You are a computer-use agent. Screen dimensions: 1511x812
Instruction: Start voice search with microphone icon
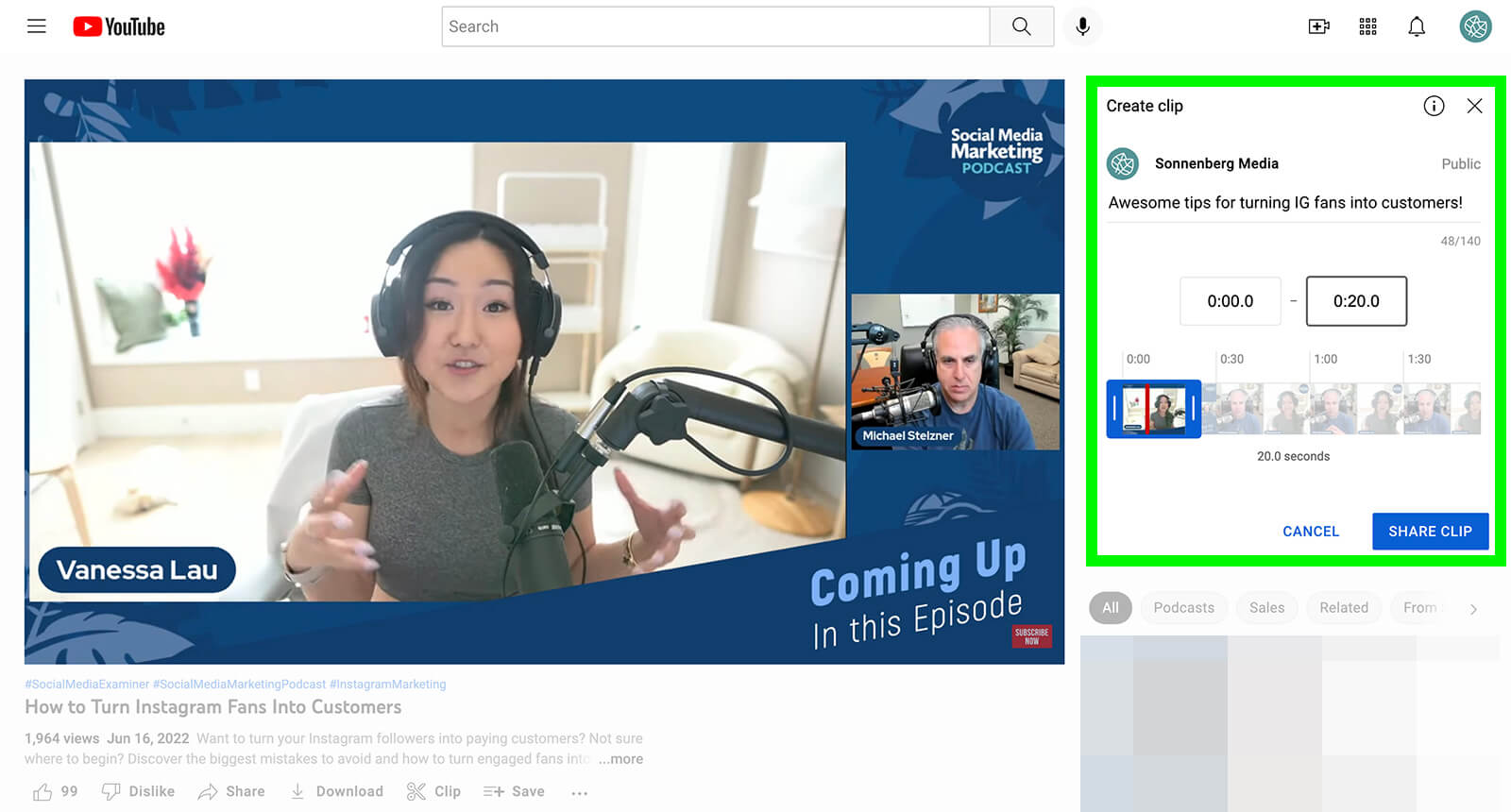(x=1082, y=26)
